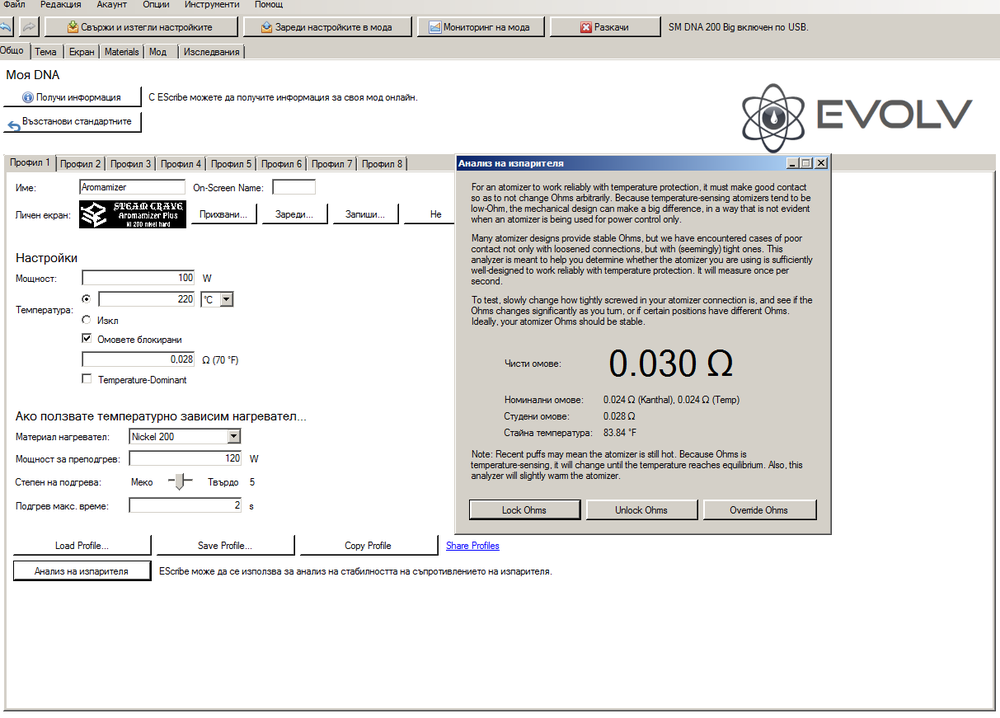This screenshot has height=718, width=1000.
Task: Select the temperature value radio button
Action: tap(87, 298)
